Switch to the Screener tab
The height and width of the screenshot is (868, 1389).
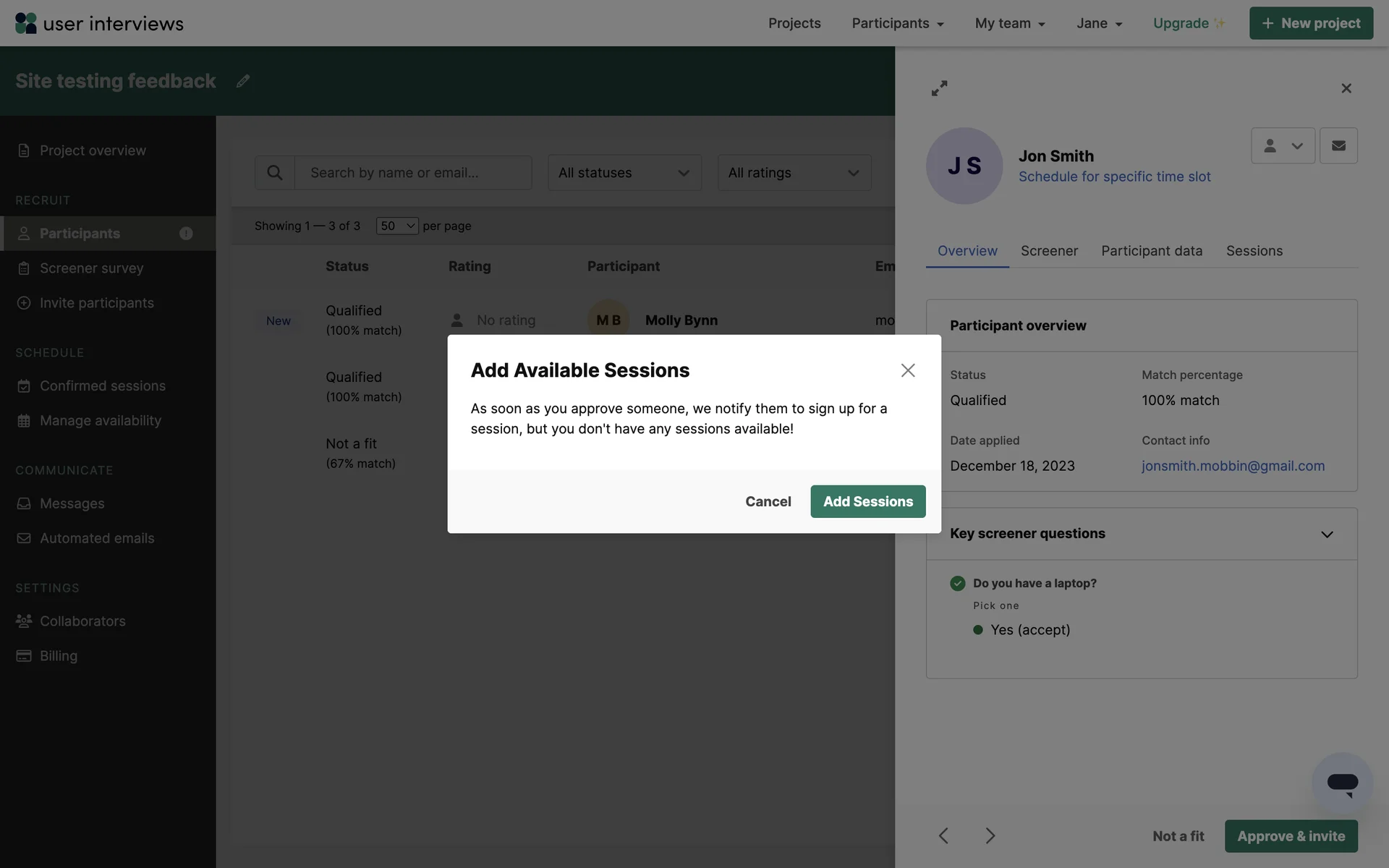(1049, 251)
